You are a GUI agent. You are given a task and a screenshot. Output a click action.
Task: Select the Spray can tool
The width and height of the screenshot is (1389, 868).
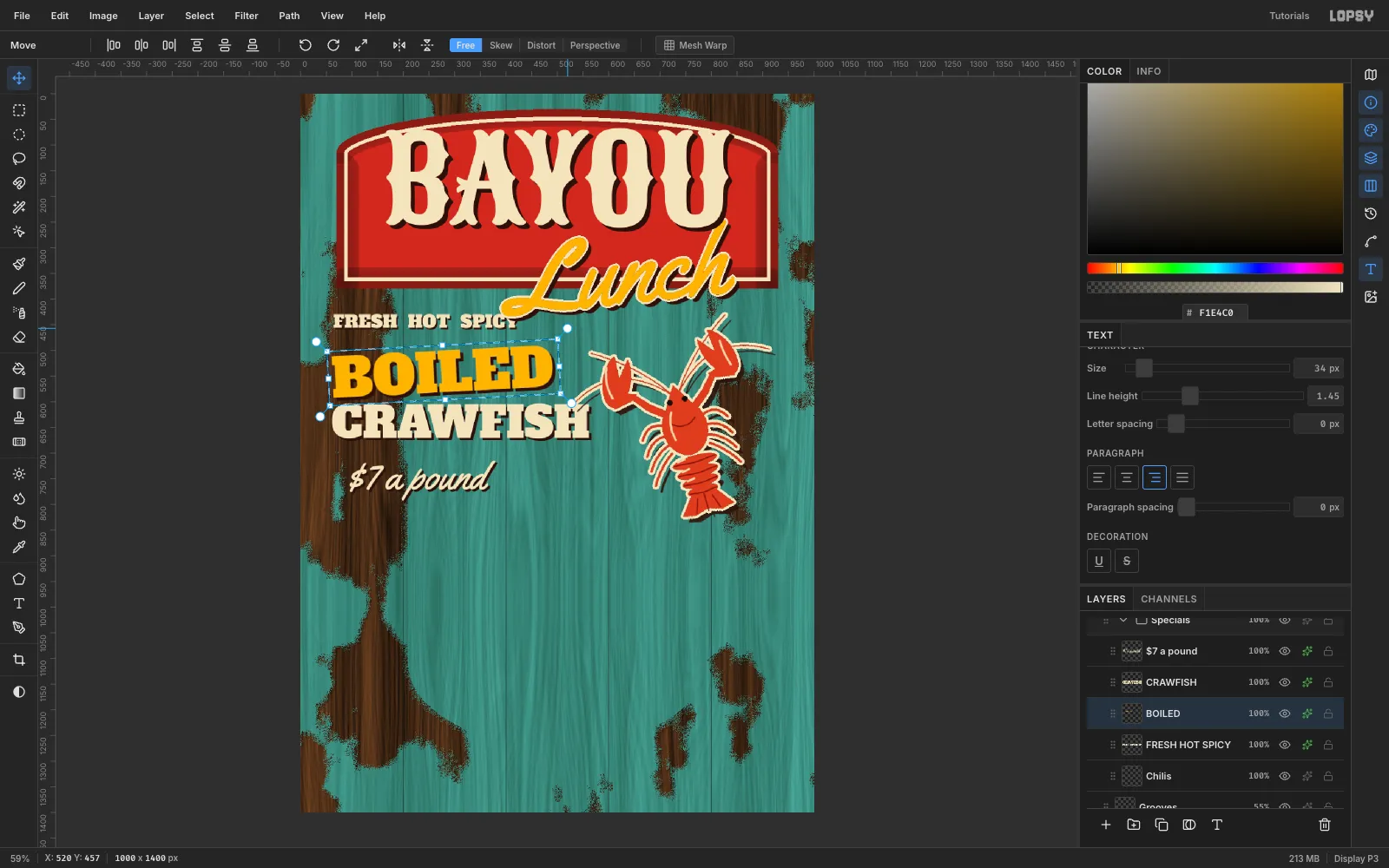pos(19,312)
